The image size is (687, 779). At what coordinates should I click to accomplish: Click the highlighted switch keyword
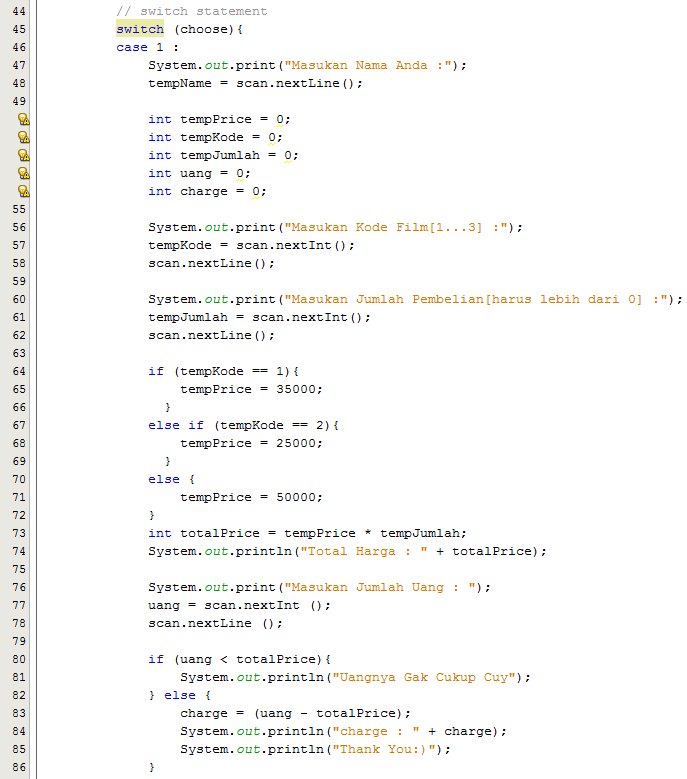[140, 29]
